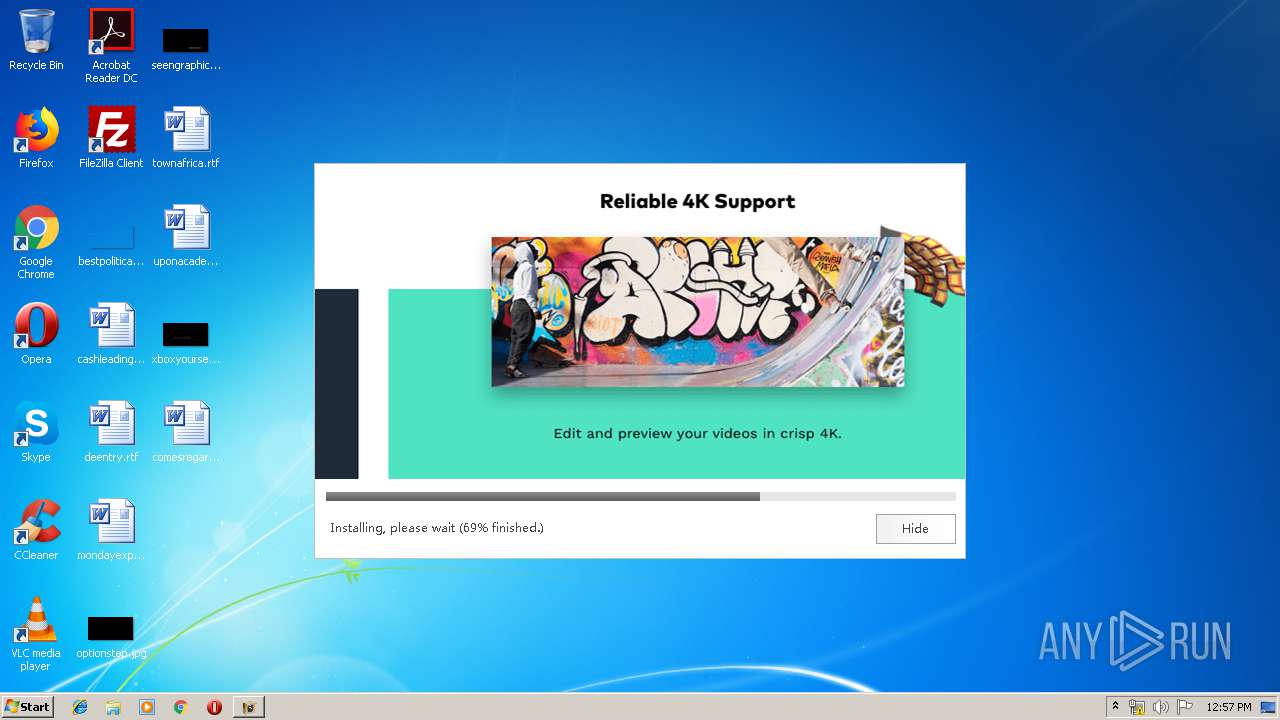Open Acrobat Reader DC shortcut
This screenshot has height=720, width=1280.
tap(111, 46)
